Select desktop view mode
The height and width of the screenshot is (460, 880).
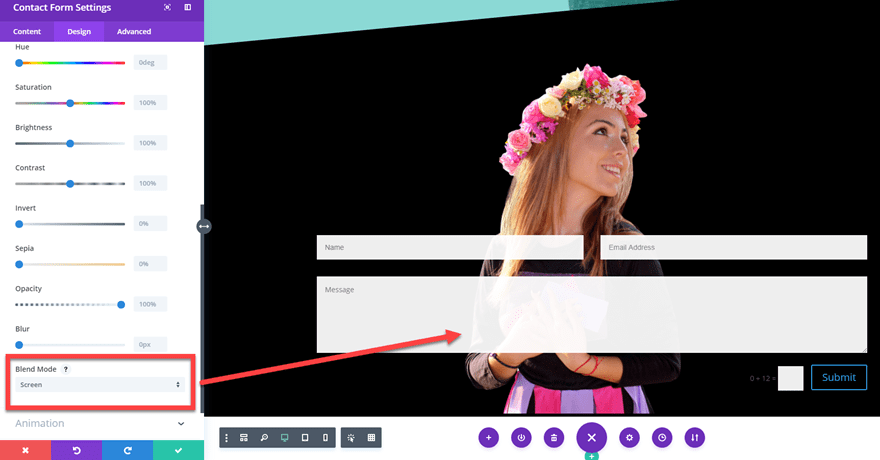click(285, 438)
